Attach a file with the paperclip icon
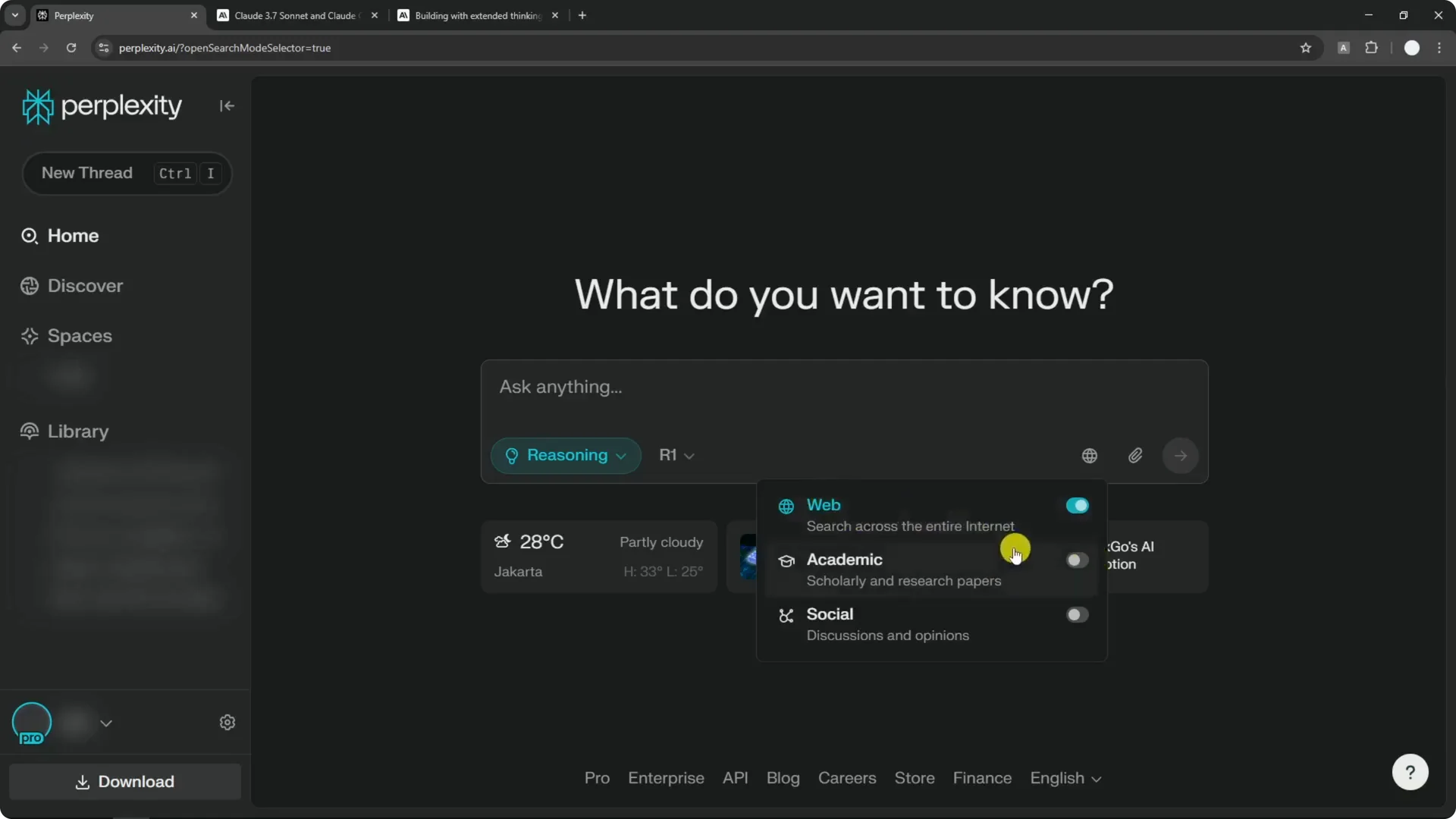Viewport: 1456px width, 819px height. (1135, 456)
